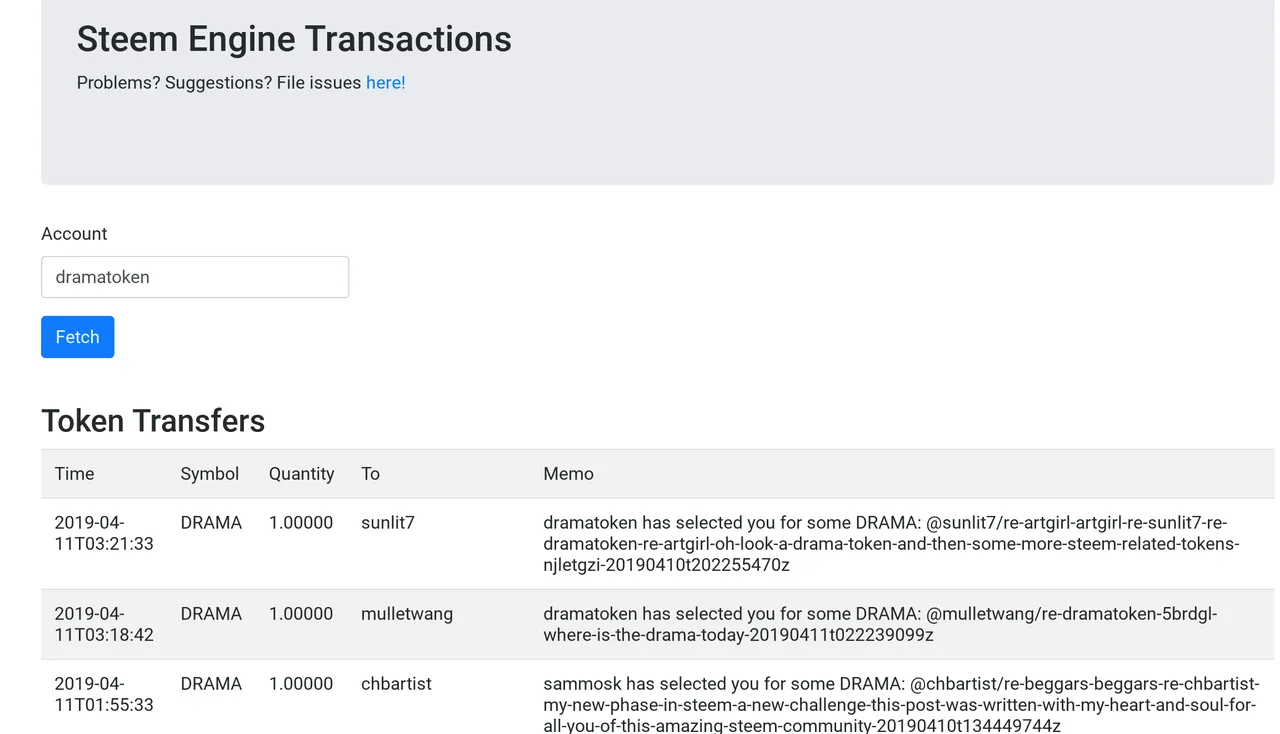Click the Quantity column header

301,474
